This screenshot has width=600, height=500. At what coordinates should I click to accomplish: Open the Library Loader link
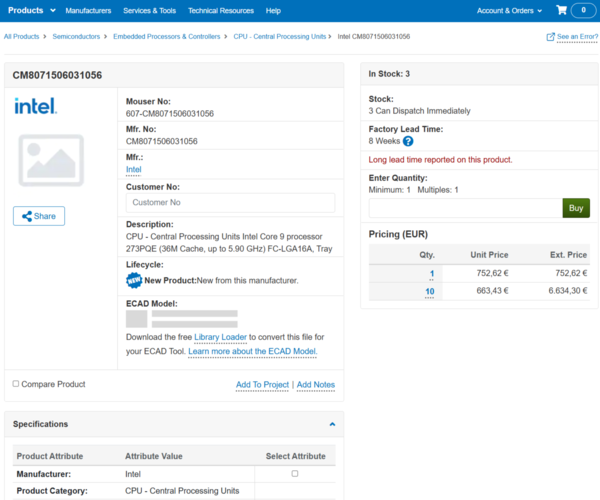pos(220,337)
